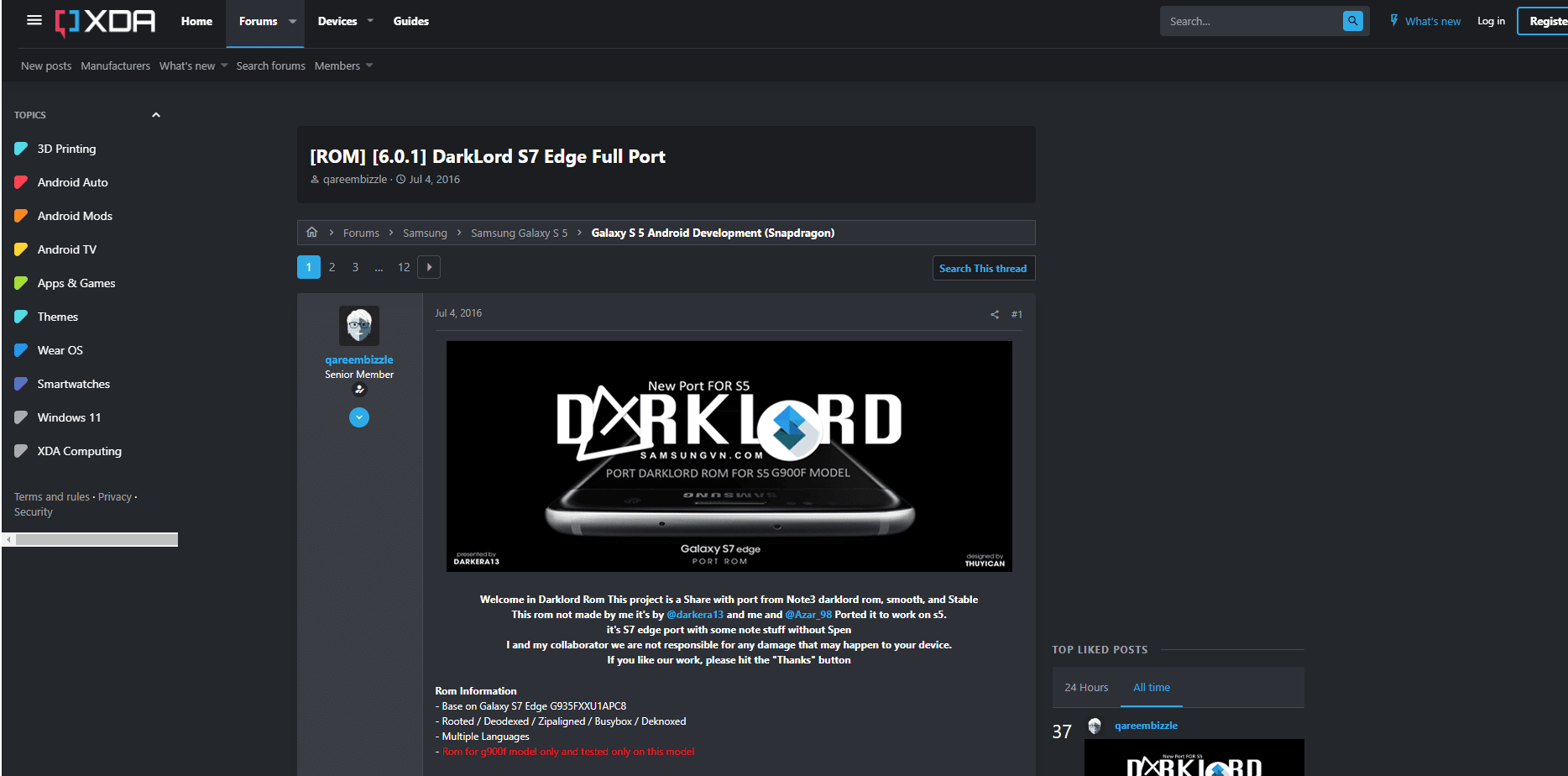Click the Security footer link
Viewport: 1568px width, 776px height.
click(x=34, y=511)
